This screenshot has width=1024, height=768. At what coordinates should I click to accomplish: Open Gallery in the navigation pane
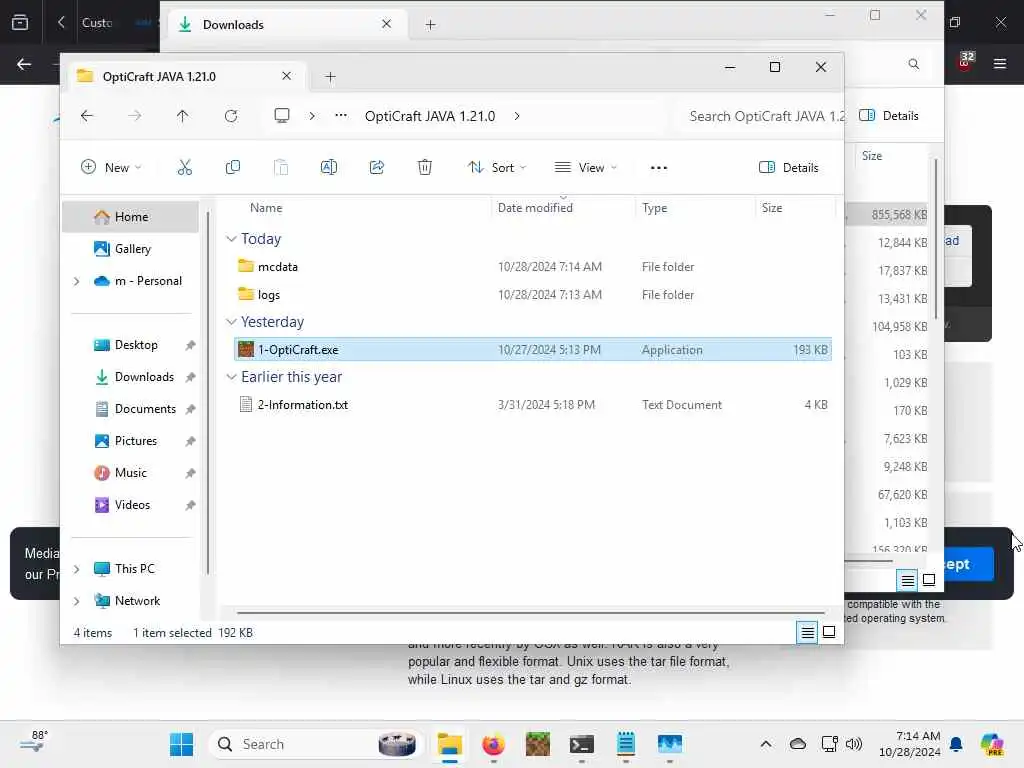click(131, 249)
